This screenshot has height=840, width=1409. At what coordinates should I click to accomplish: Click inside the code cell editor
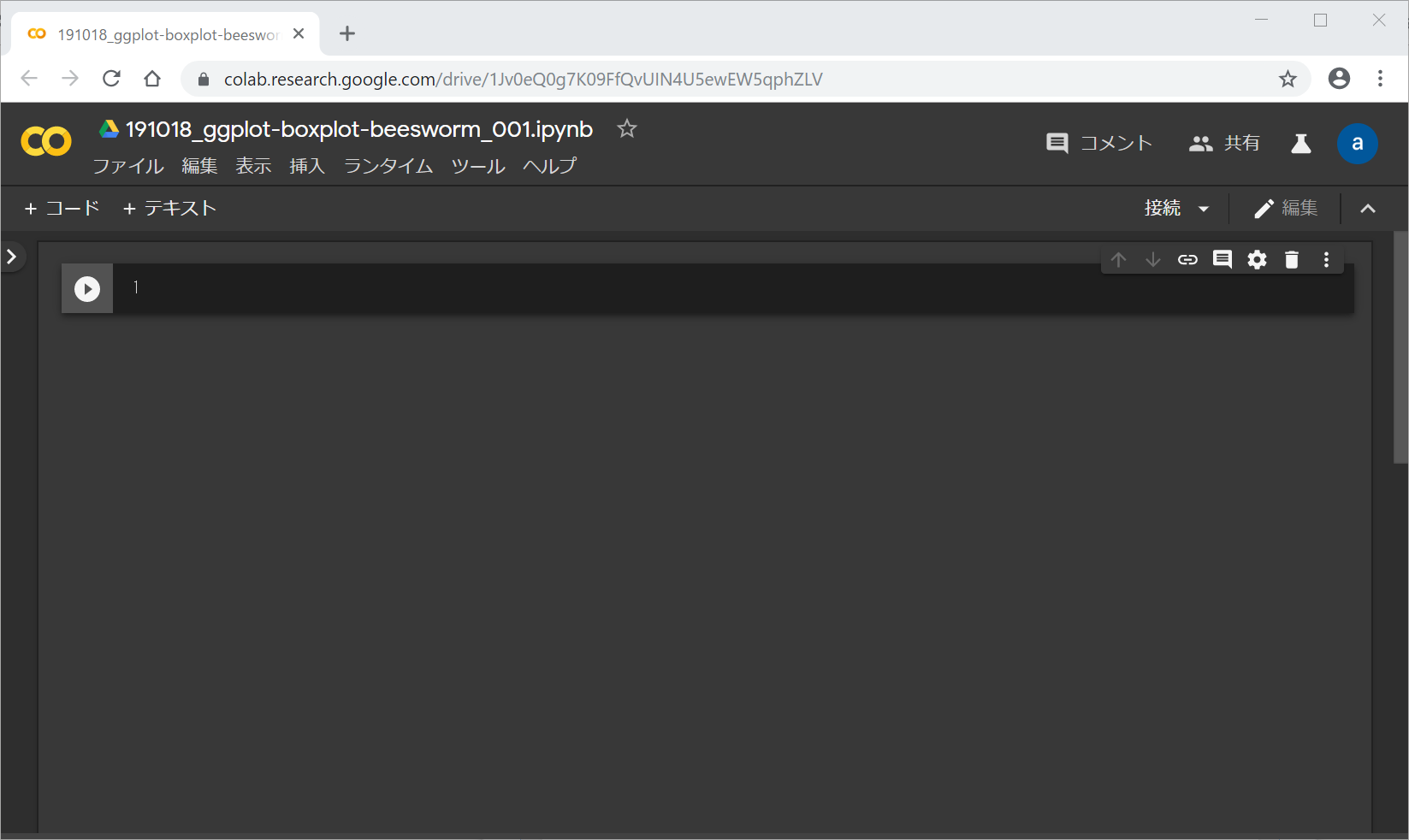click(684, 288)
